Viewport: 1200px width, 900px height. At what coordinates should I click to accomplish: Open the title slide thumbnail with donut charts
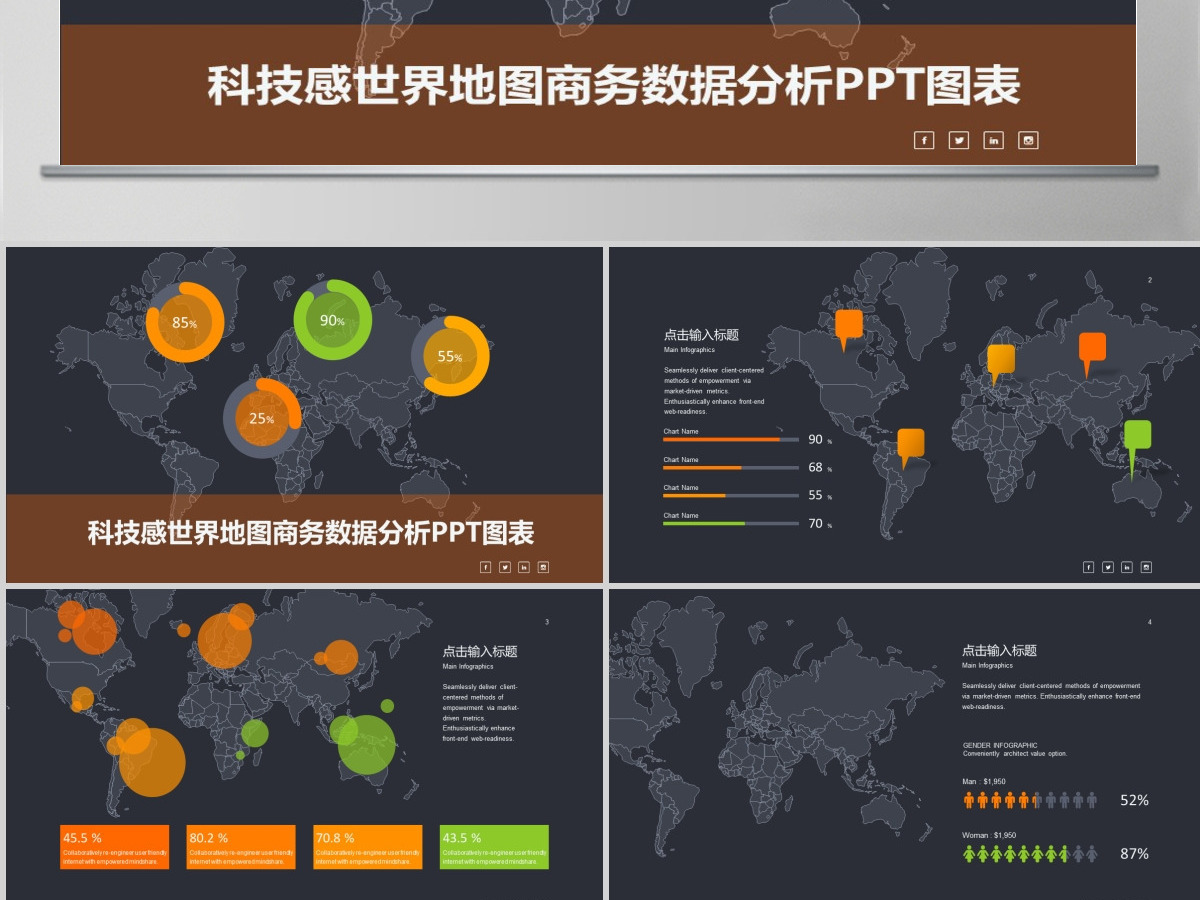coord(305,415)
